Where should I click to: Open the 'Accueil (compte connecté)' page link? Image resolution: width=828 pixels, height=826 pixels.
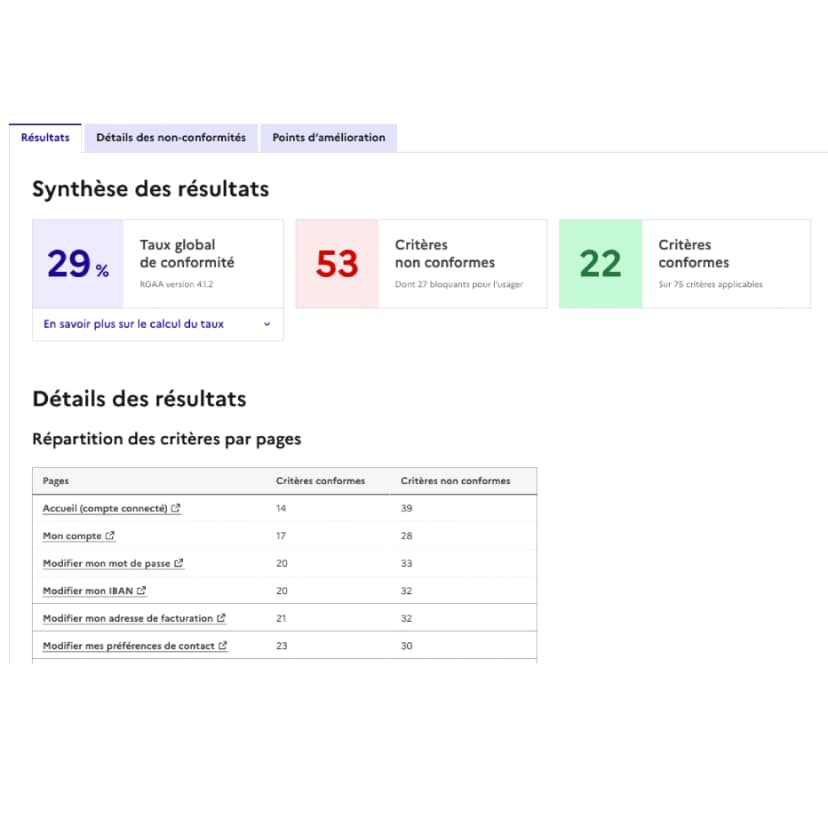point(105,508)
